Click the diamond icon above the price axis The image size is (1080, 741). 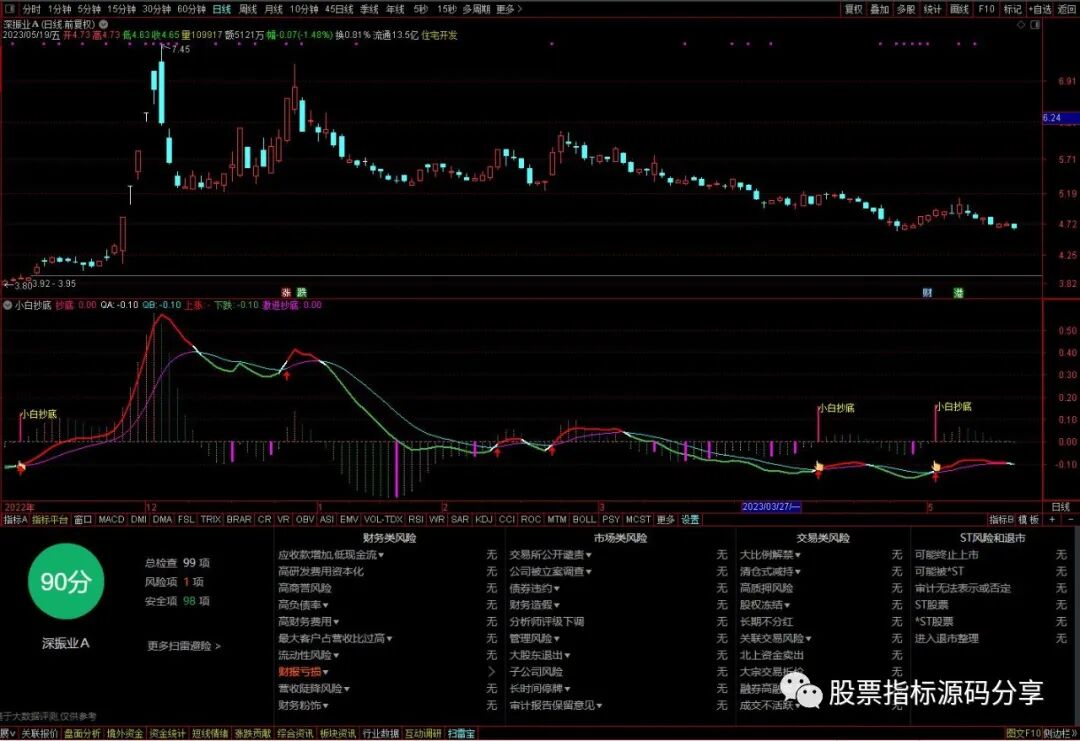click(x=1021, y=25)
